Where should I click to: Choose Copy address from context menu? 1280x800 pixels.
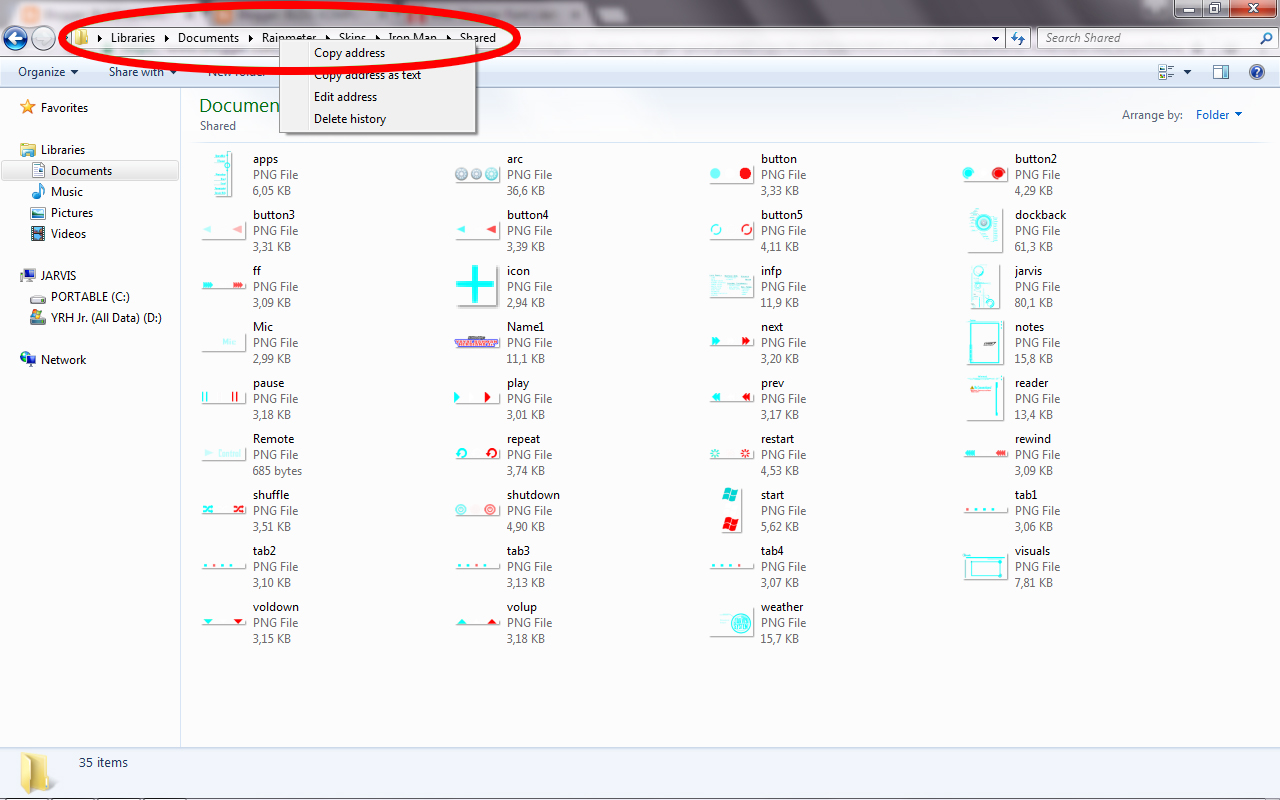pyautogui.click(x=349, y=53)
